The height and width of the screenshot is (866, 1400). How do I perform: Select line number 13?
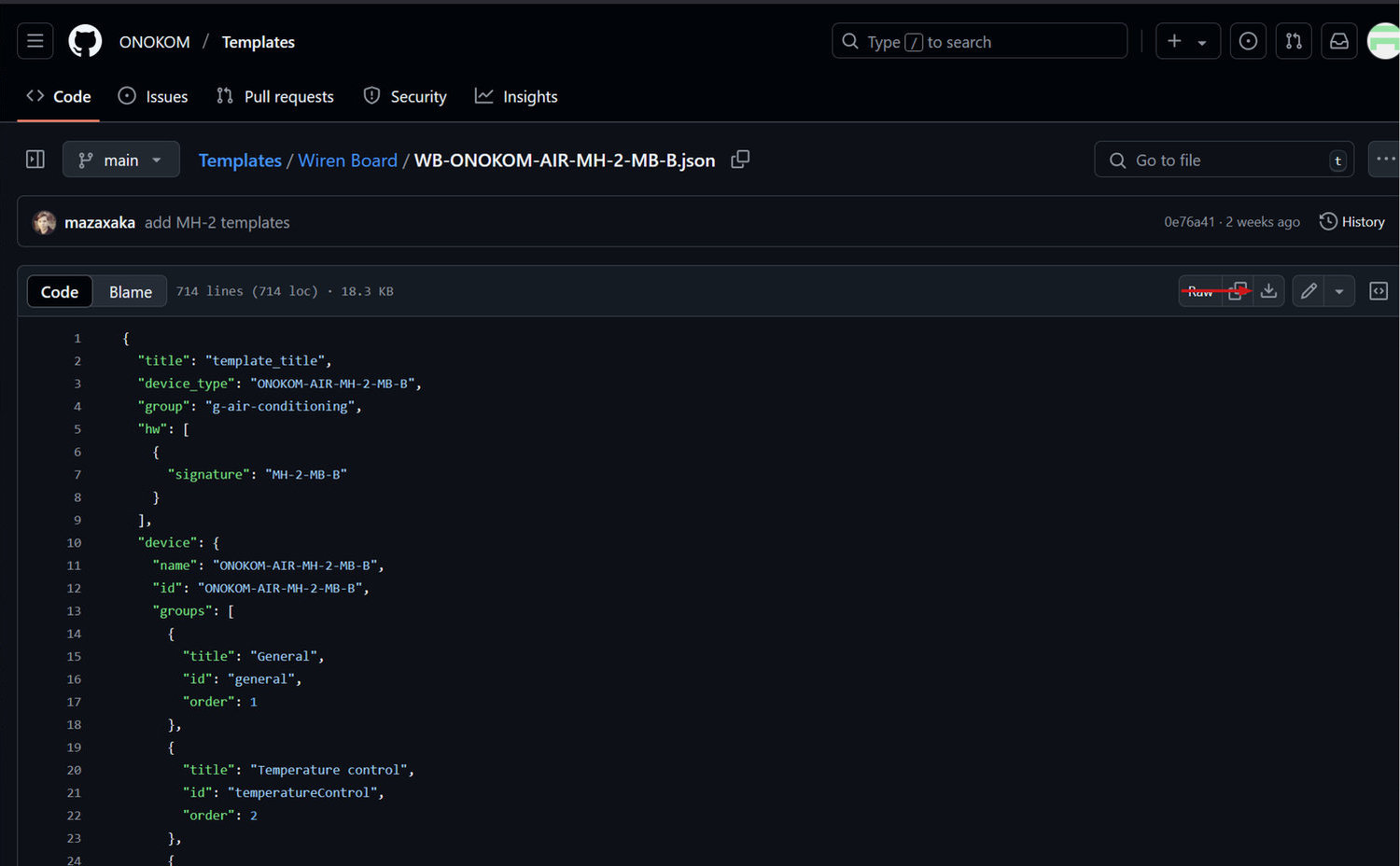pyautogui.click(x=74, y=611)
